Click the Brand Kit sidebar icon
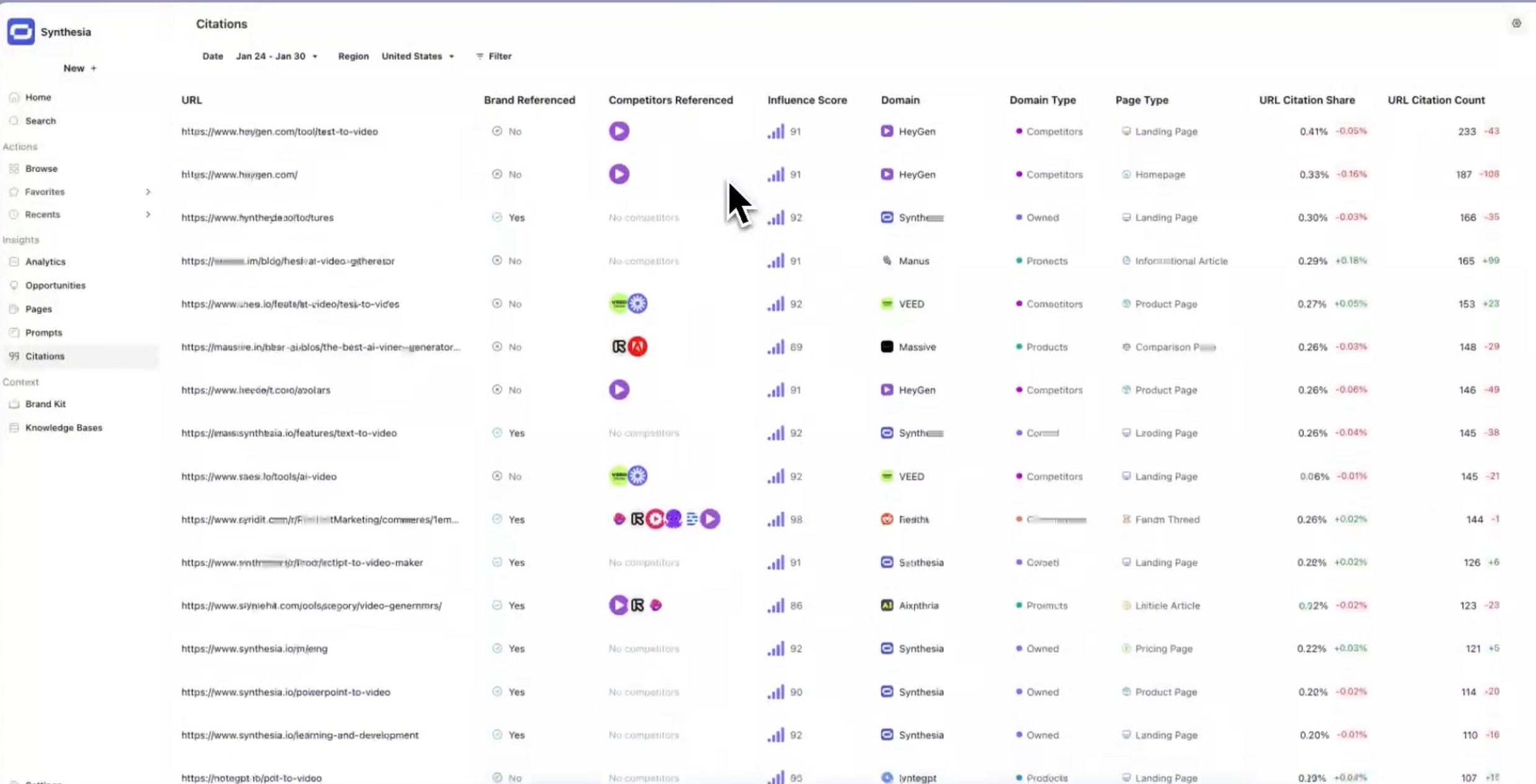1536x784 pixels. click(x=14, y=404)
